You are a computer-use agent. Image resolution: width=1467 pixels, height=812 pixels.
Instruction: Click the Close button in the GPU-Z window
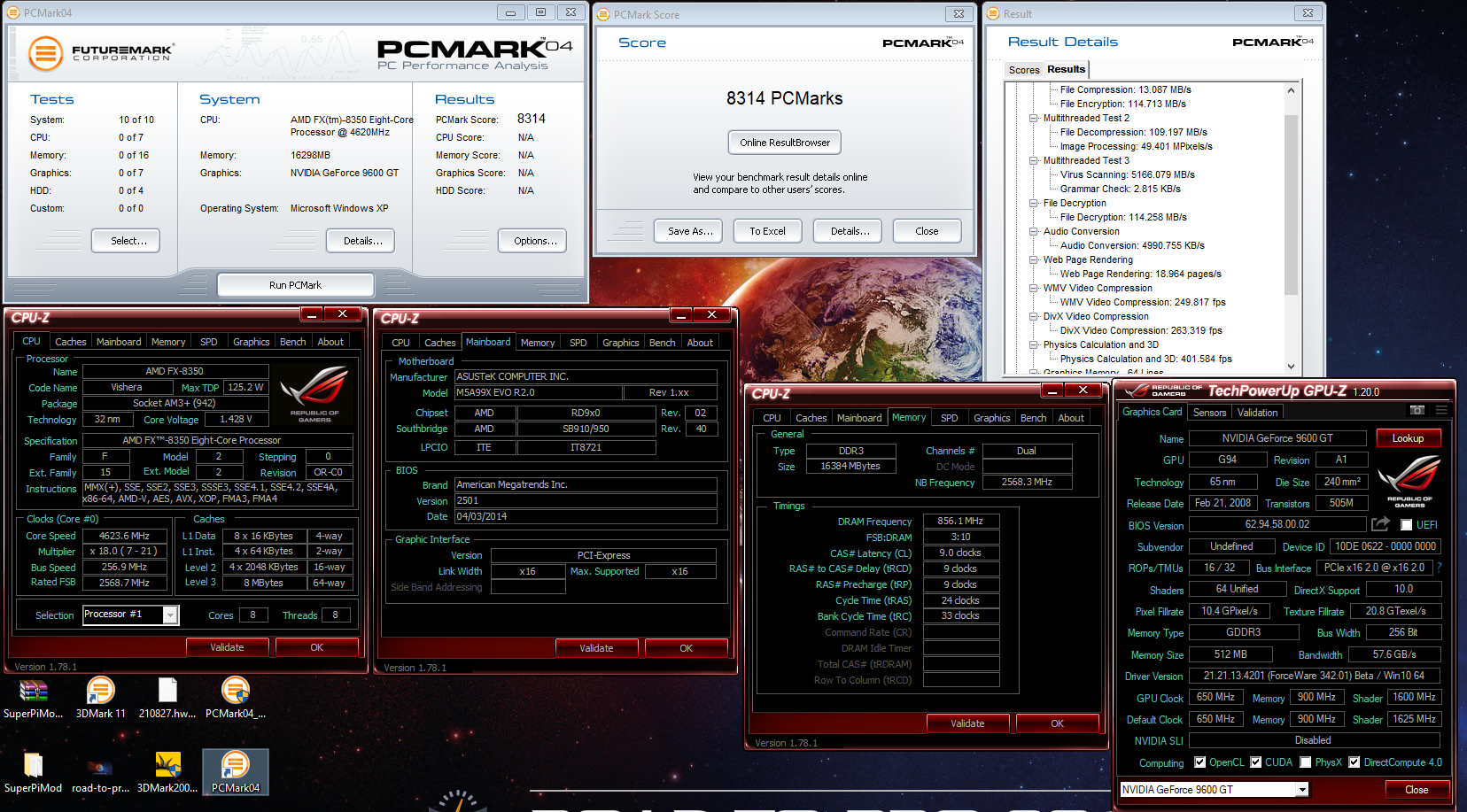1416,789
